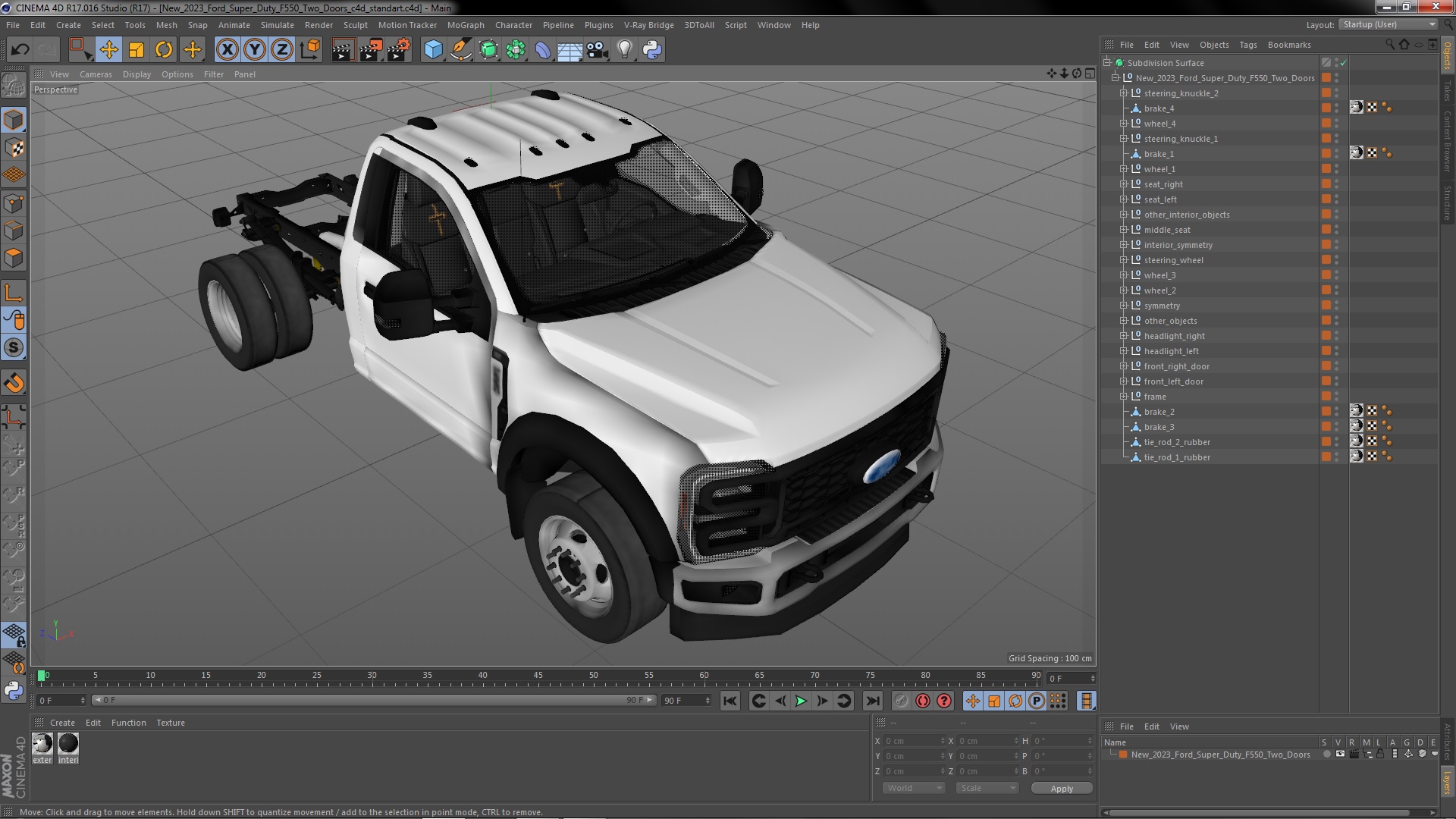Add Cube primitive object icon
1456x819 pixels.
433,50
